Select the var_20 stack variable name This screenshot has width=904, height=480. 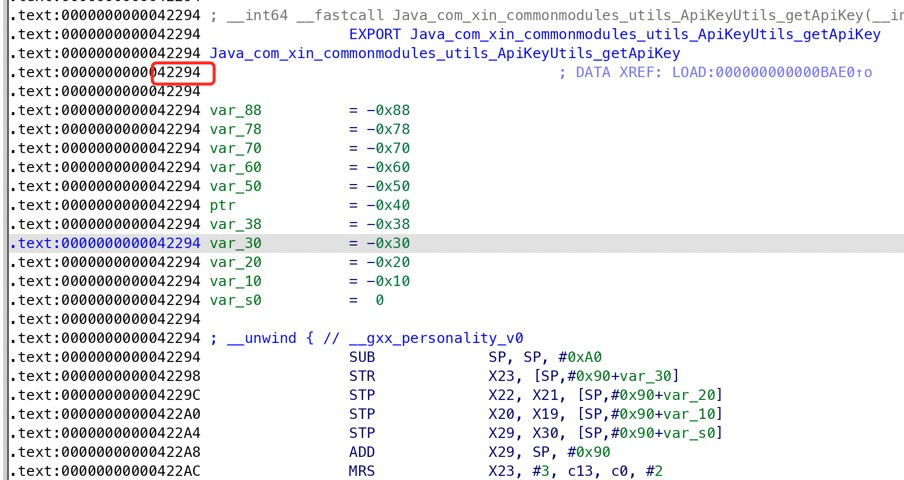click(x=235, y=262)
